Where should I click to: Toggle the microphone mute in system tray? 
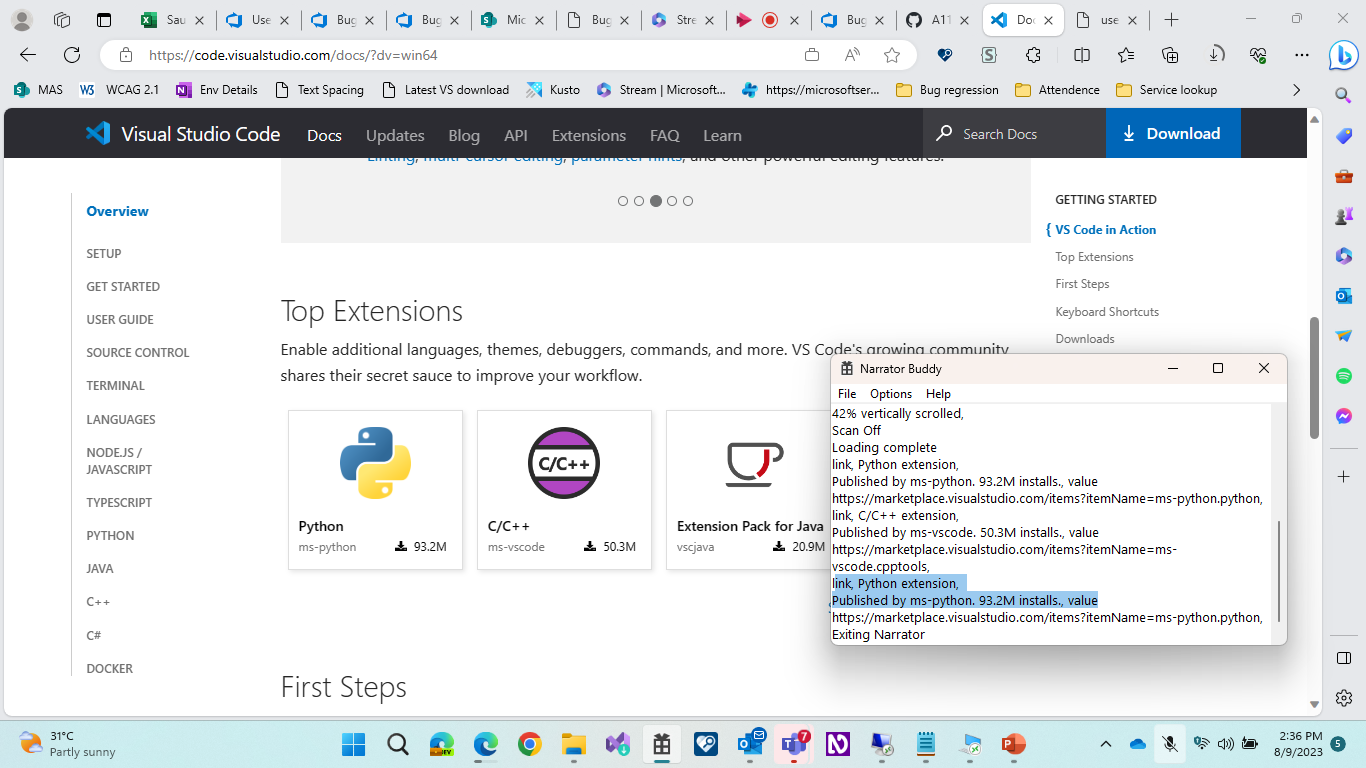point(1169,744)
